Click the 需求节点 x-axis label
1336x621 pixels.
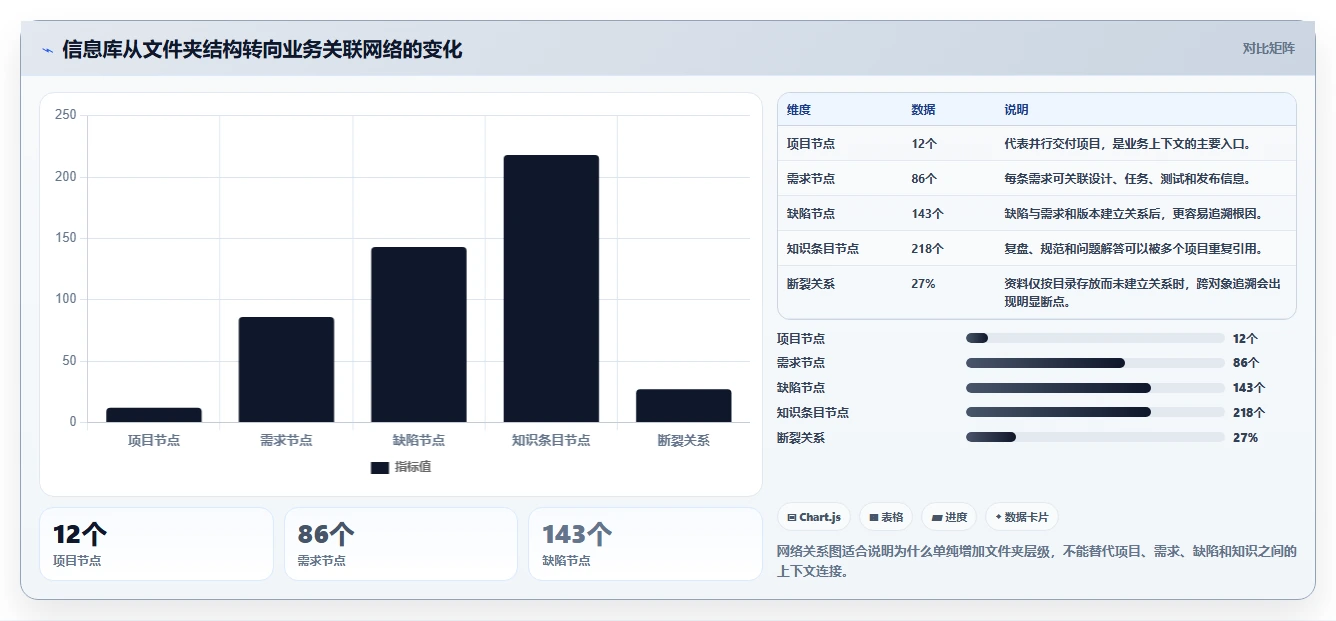click(x=286, y=440)
